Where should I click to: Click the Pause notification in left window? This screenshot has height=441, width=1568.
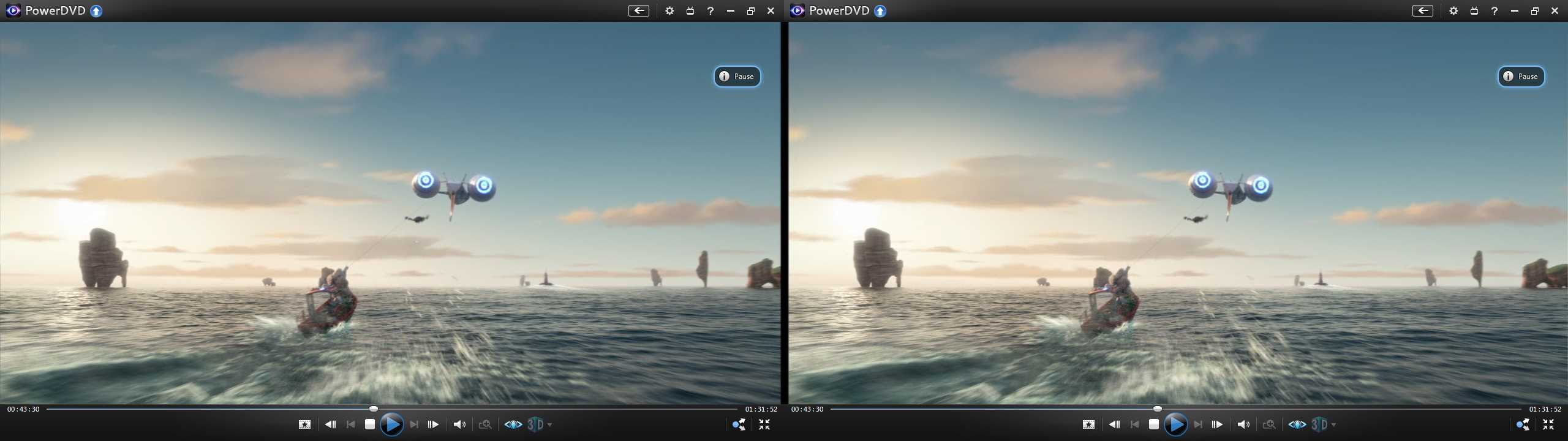pyautogui.click(x=737, y=77)
